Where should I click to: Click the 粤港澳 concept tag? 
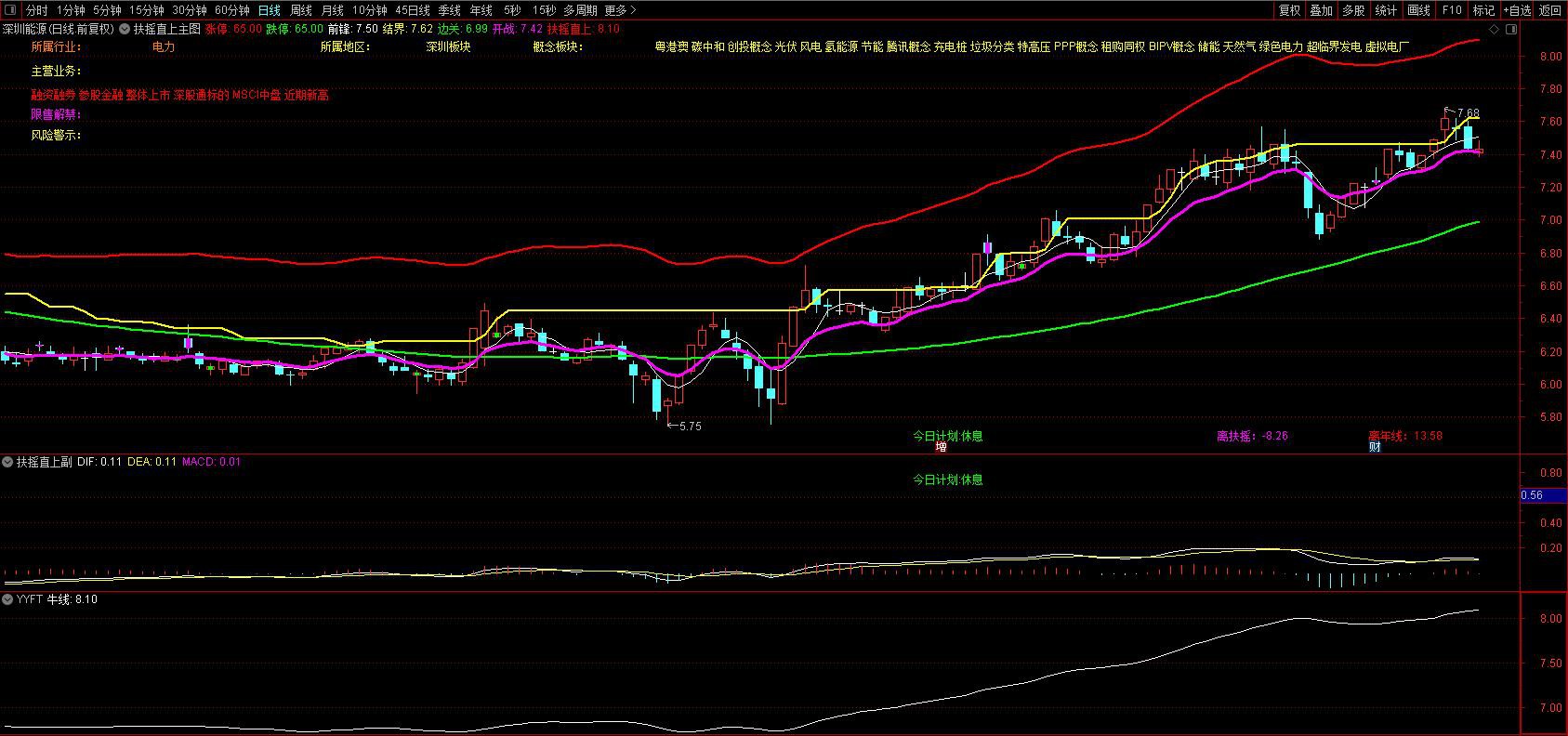[672, 46]
